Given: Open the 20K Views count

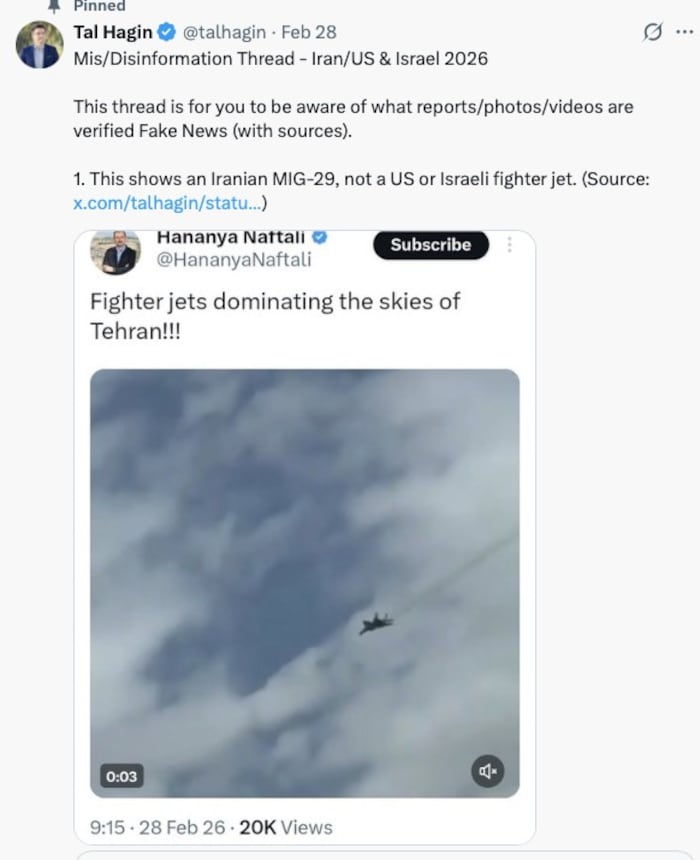Looking at the screenshot, I should coord(286,827).
